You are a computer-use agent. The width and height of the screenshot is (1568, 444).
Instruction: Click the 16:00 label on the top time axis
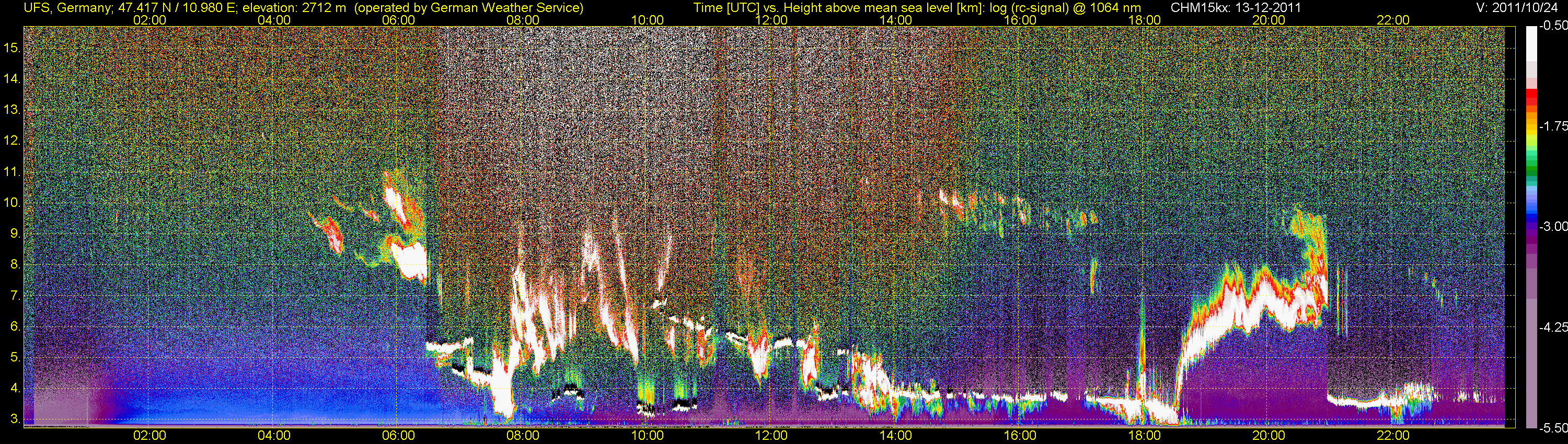[1020, 20]
